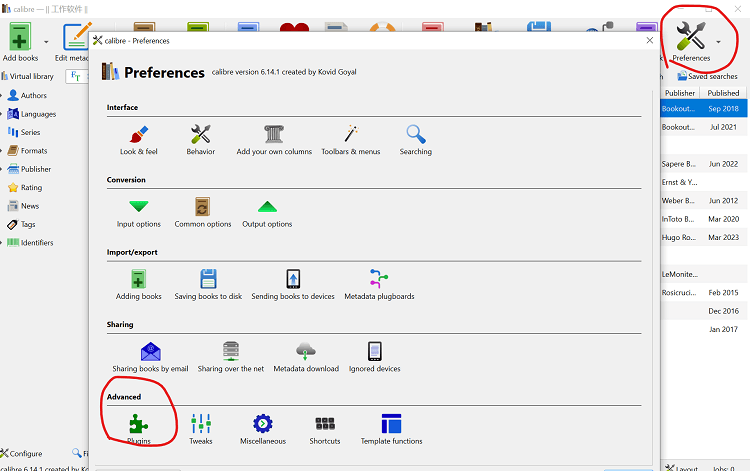This screenshot has height=471, width=750.
Task: Select the Sapere B... Jun 2022 row
Action: tap(704, 164)
